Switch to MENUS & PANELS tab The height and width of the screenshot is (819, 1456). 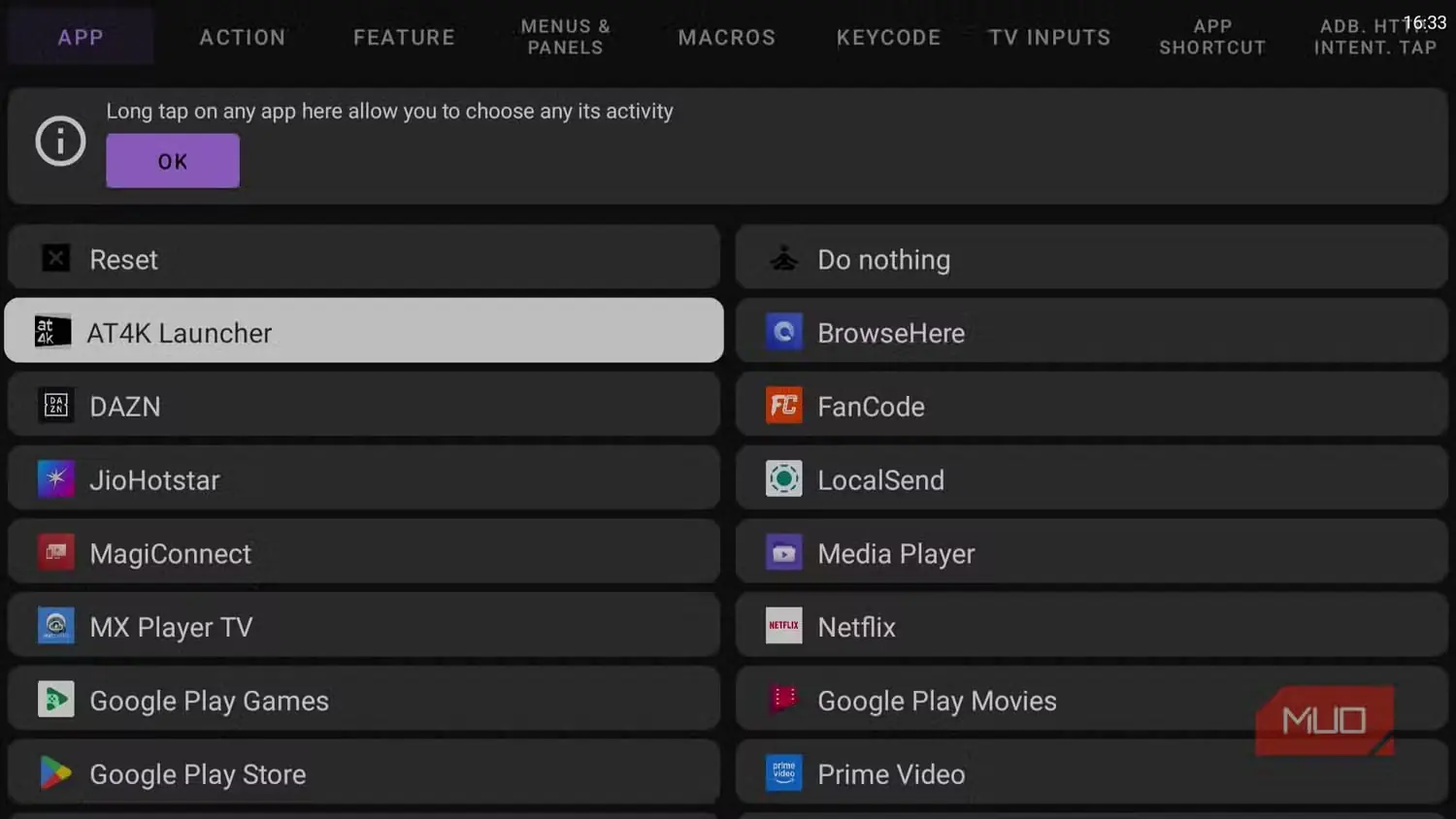pyautogui.click(x=566, y=37)
